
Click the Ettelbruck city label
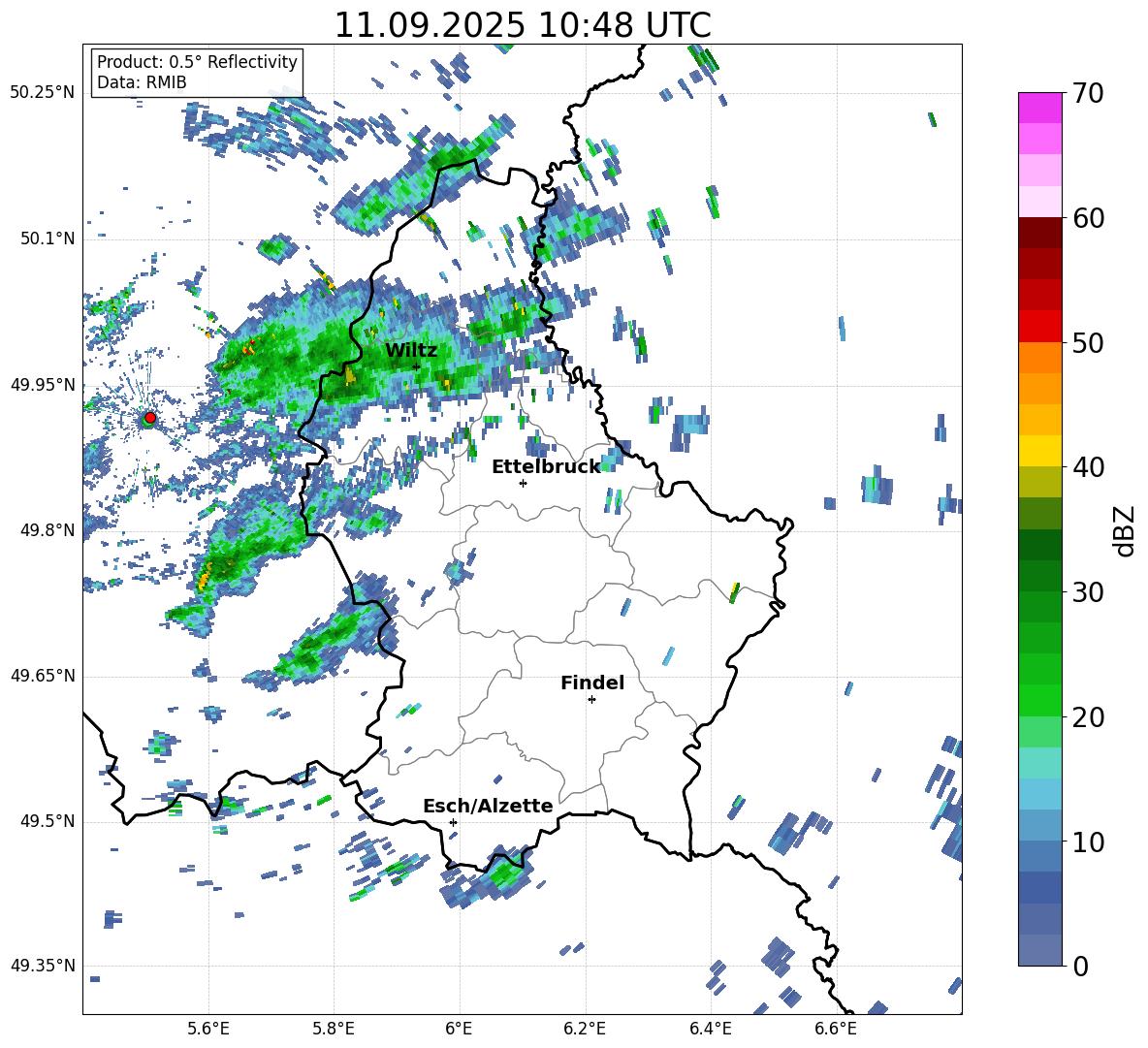(x=546, y=467)
